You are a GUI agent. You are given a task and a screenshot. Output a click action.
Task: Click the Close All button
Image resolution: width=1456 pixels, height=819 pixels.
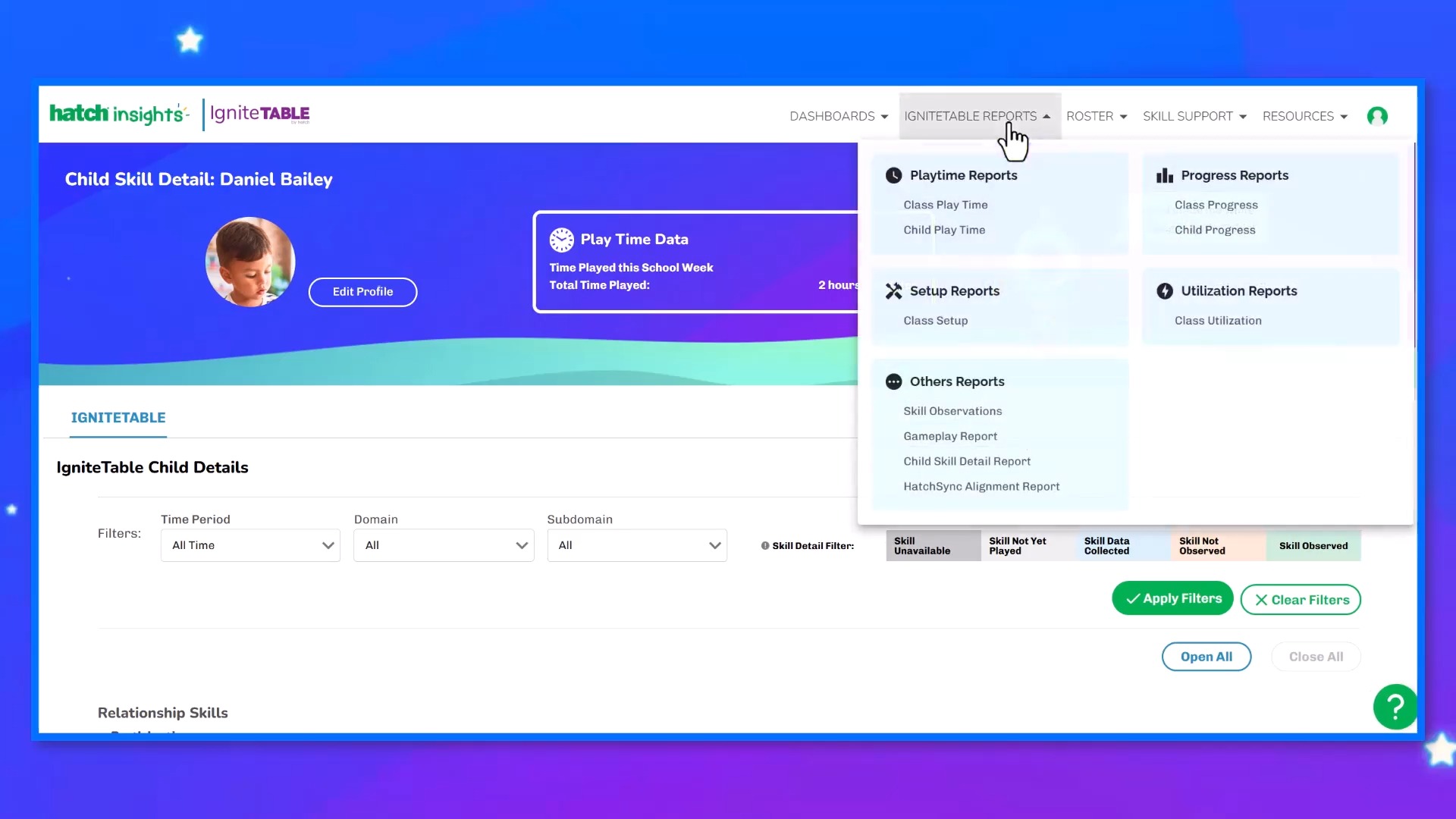1316,657
